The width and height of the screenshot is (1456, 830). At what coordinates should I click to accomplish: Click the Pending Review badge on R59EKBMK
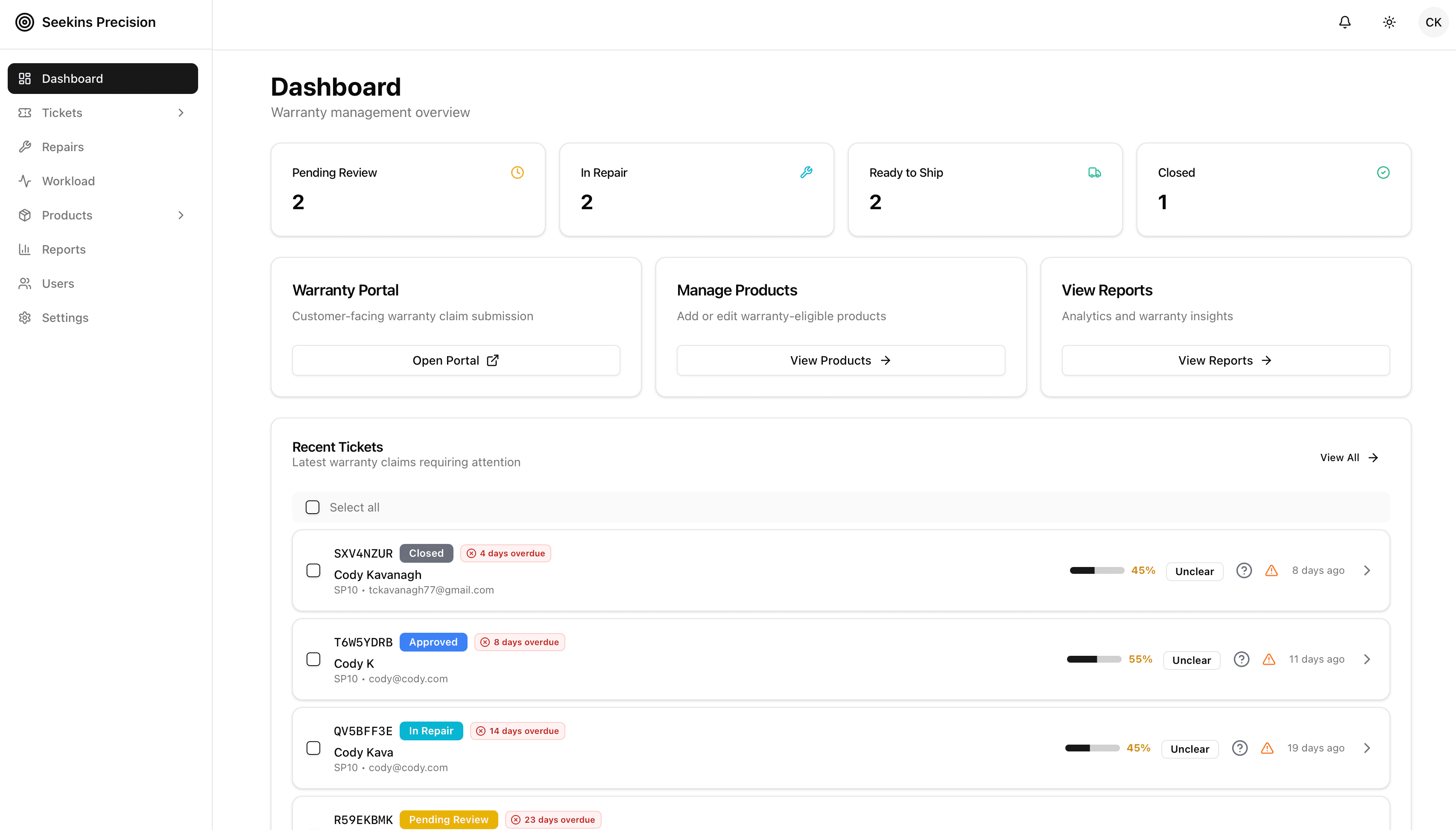pos(449,820)
